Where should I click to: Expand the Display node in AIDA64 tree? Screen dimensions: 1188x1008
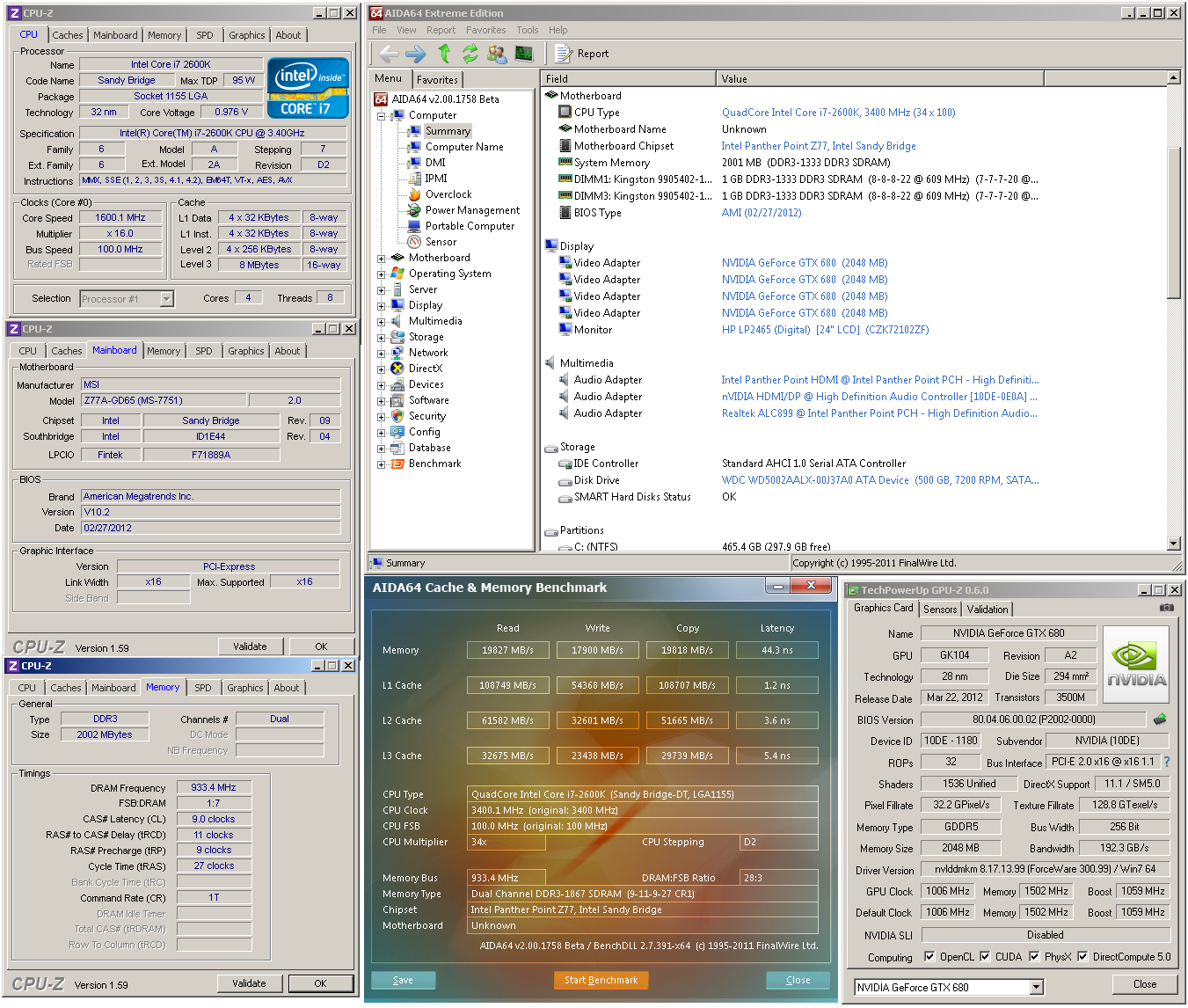click(x=382, y=306)
